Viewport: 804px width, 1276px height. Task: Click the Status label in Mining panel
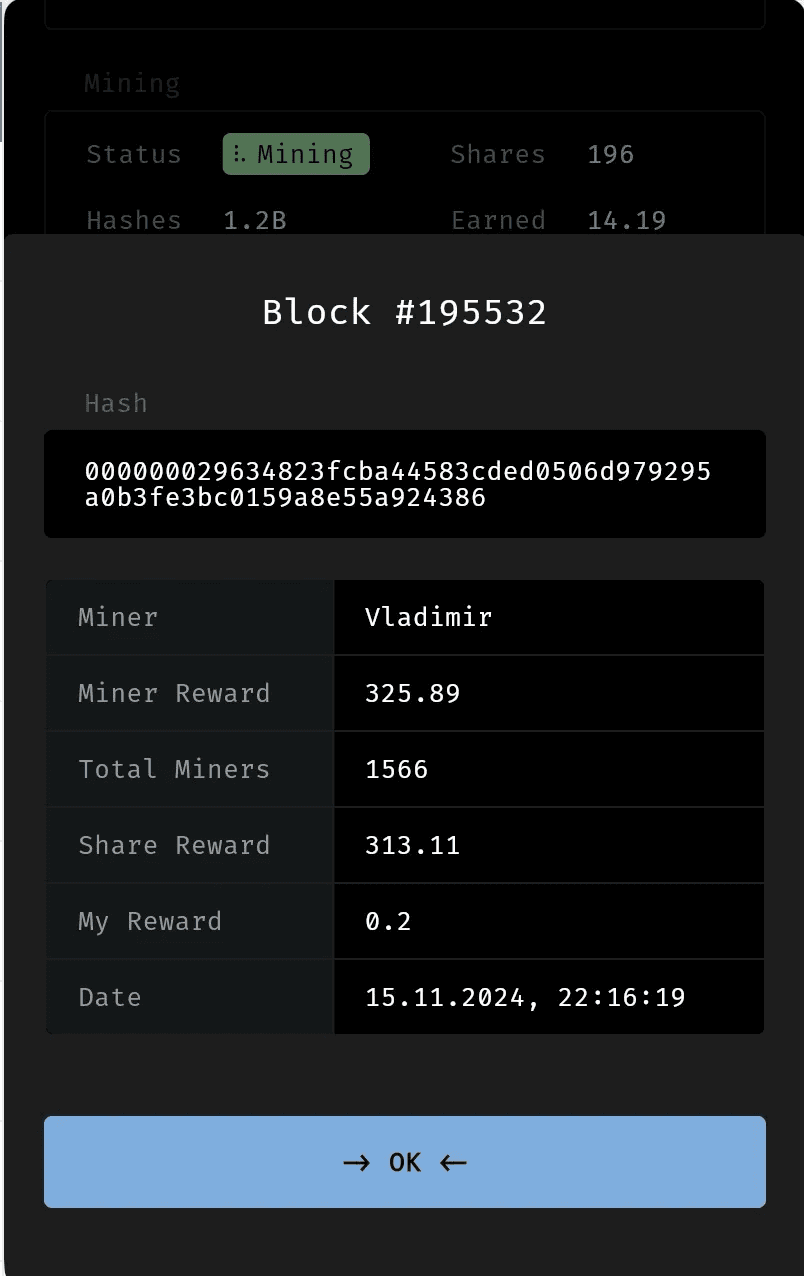134,154
